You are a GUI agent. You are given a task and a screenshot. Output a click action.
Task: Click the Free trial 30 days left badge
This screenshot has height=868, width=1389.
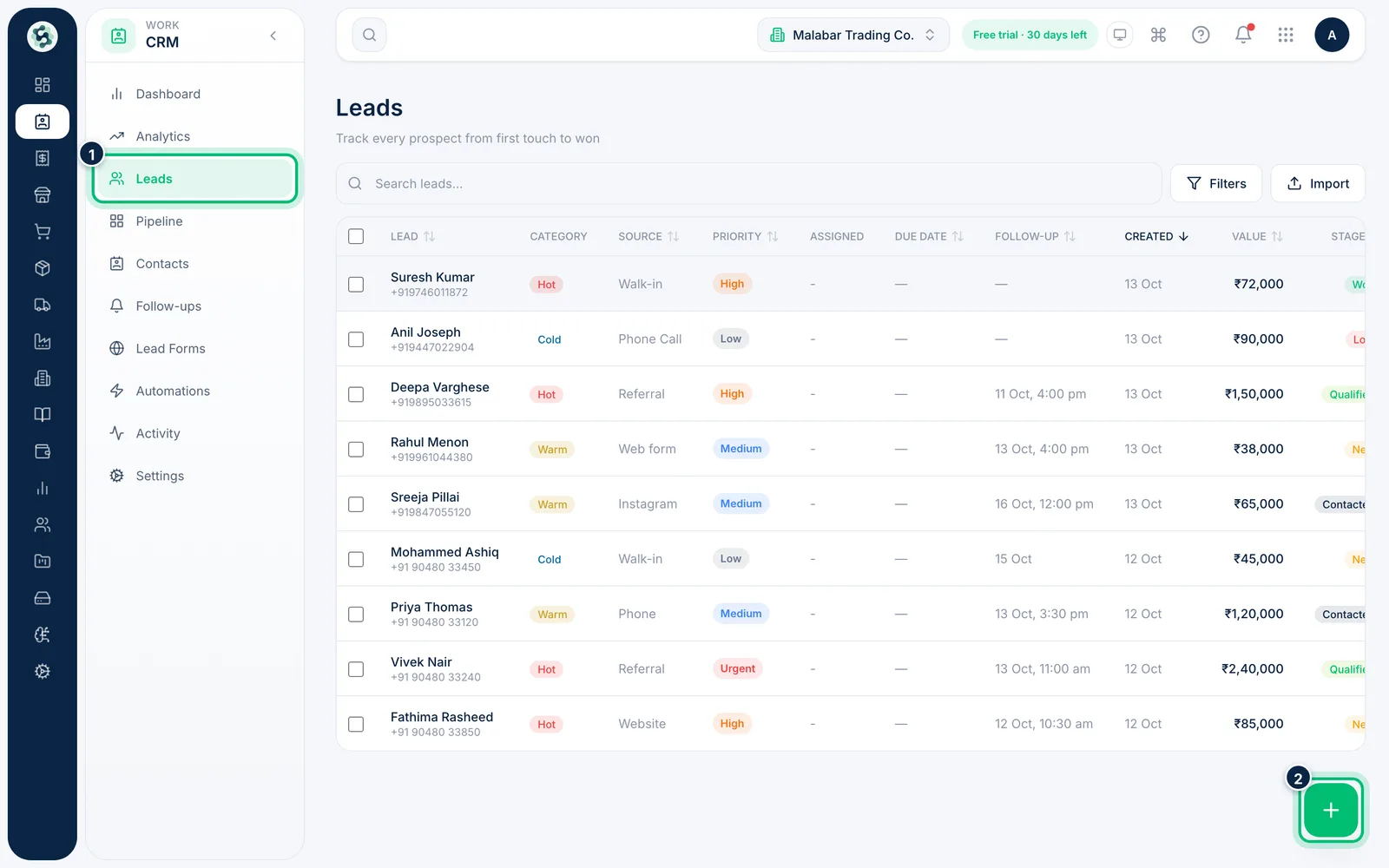point(1030,35)
